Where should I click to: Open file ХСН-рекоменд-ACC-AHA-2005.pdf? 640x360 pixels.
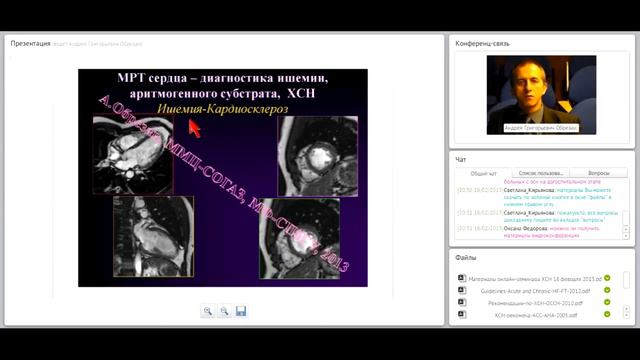[x=536, y=315]
